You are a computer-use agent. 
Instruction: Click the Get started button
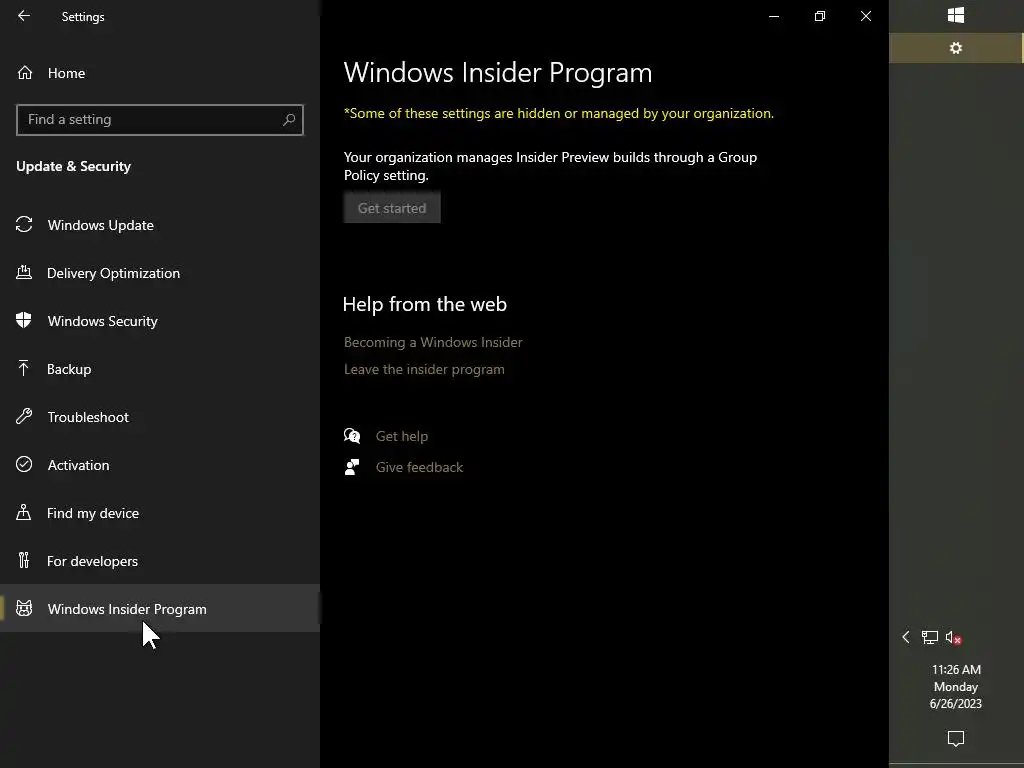coord(392,208)
